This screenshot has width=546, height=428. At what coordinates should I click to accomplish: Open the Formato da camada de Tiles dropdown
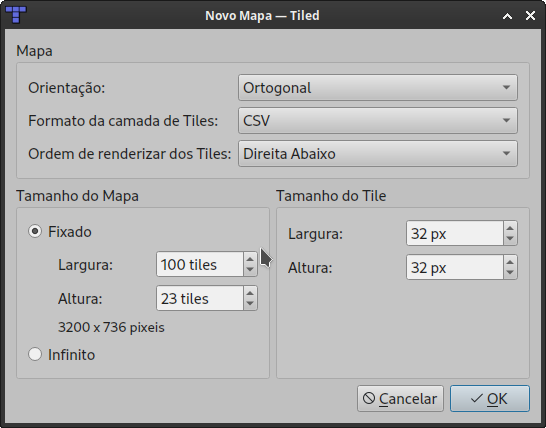click(x=378, y=121)
